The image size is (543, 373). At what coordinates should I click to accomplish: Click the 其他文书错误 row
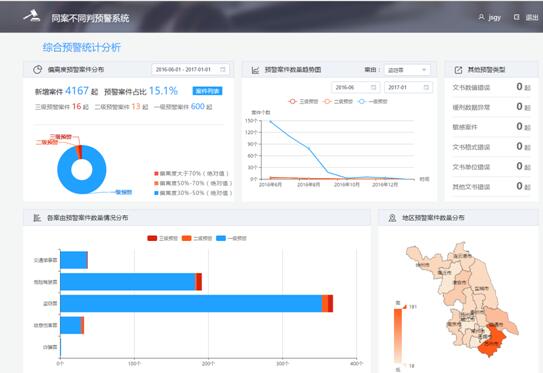click(x=491, y=187)
